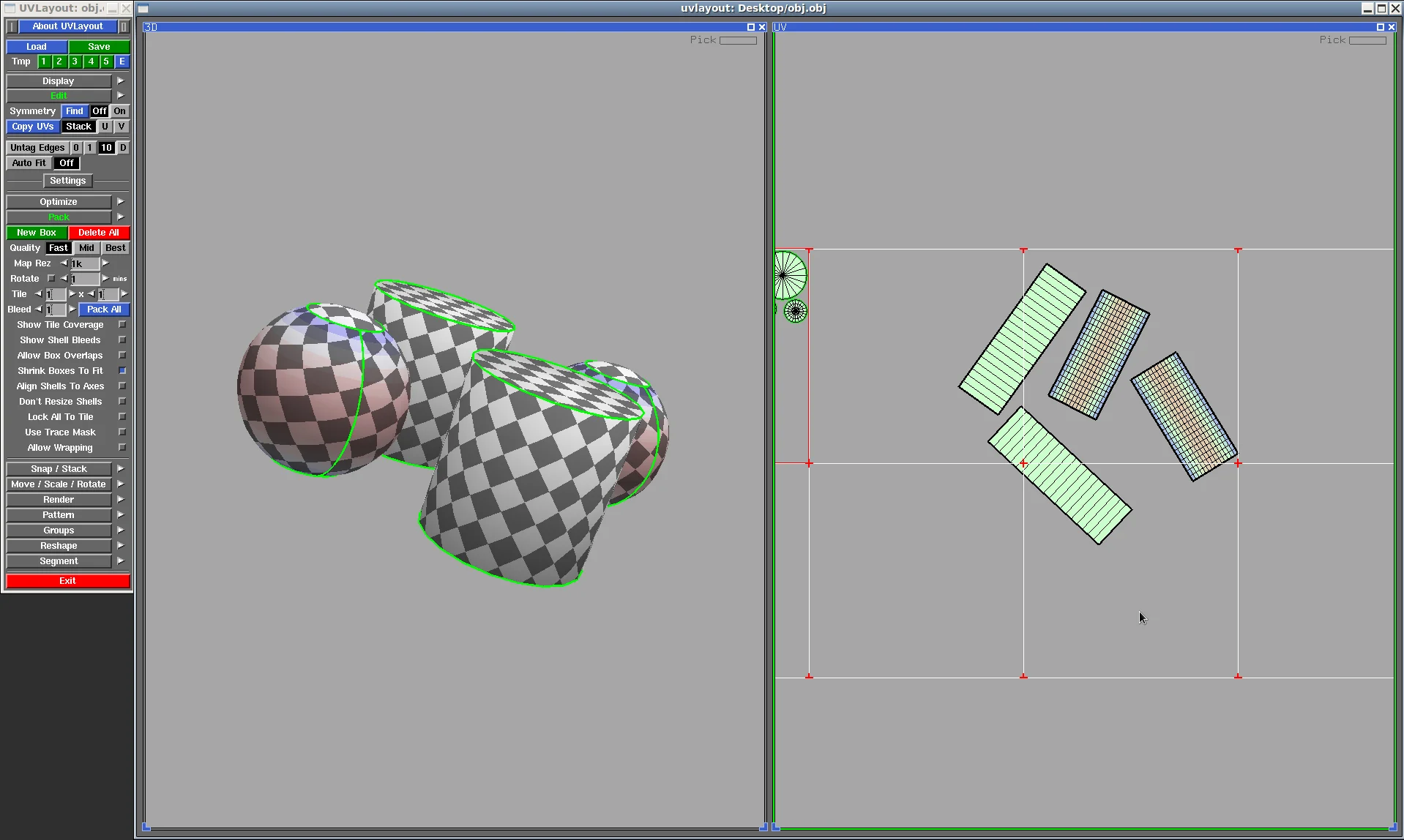The width and height of the screenshot is (1404, 840).
Task: Click the D button for Untag Edges
Action: 123,148
